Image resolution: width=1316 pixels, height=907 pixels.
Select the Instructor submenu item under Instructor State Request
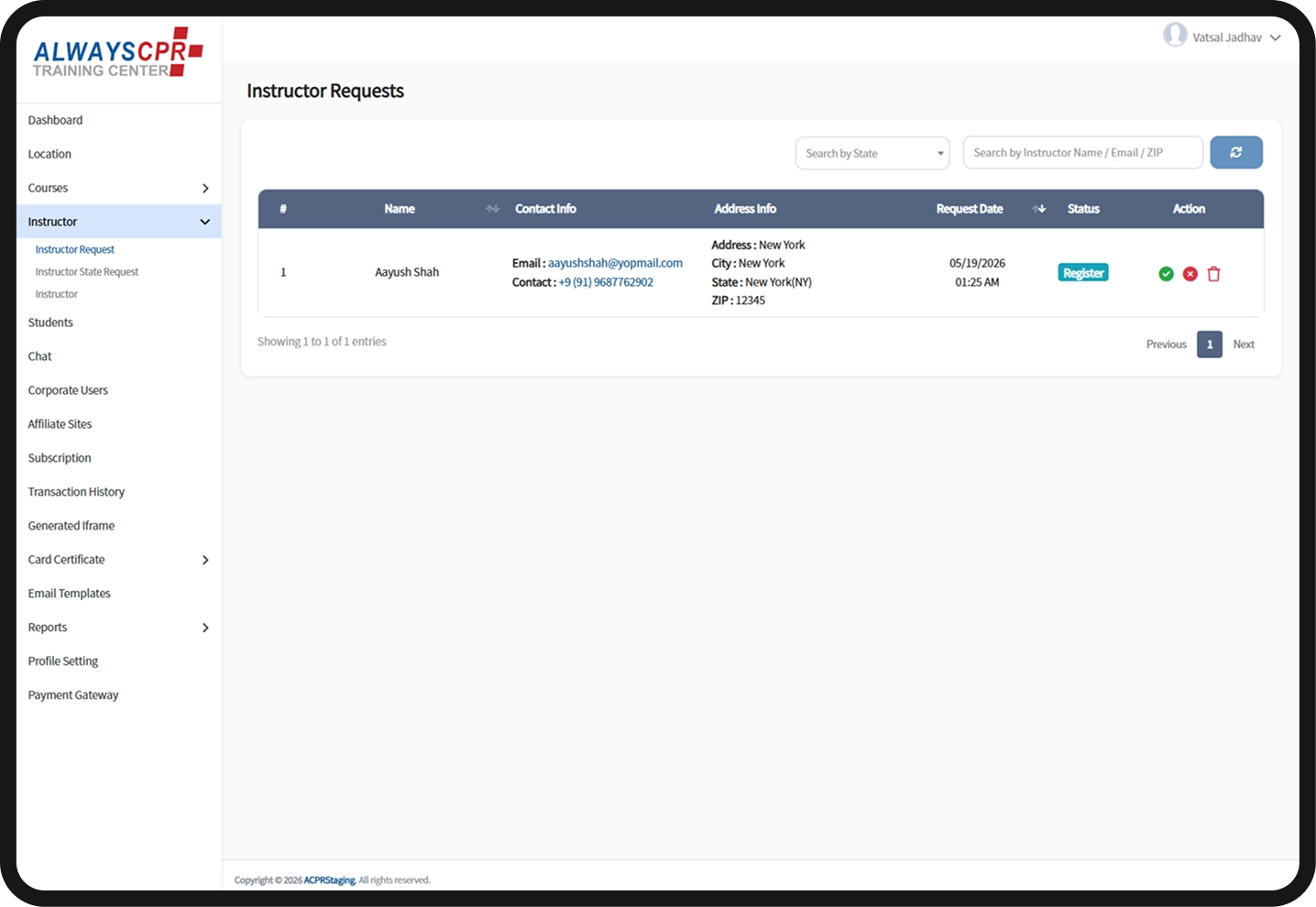[x=56, y=294]
